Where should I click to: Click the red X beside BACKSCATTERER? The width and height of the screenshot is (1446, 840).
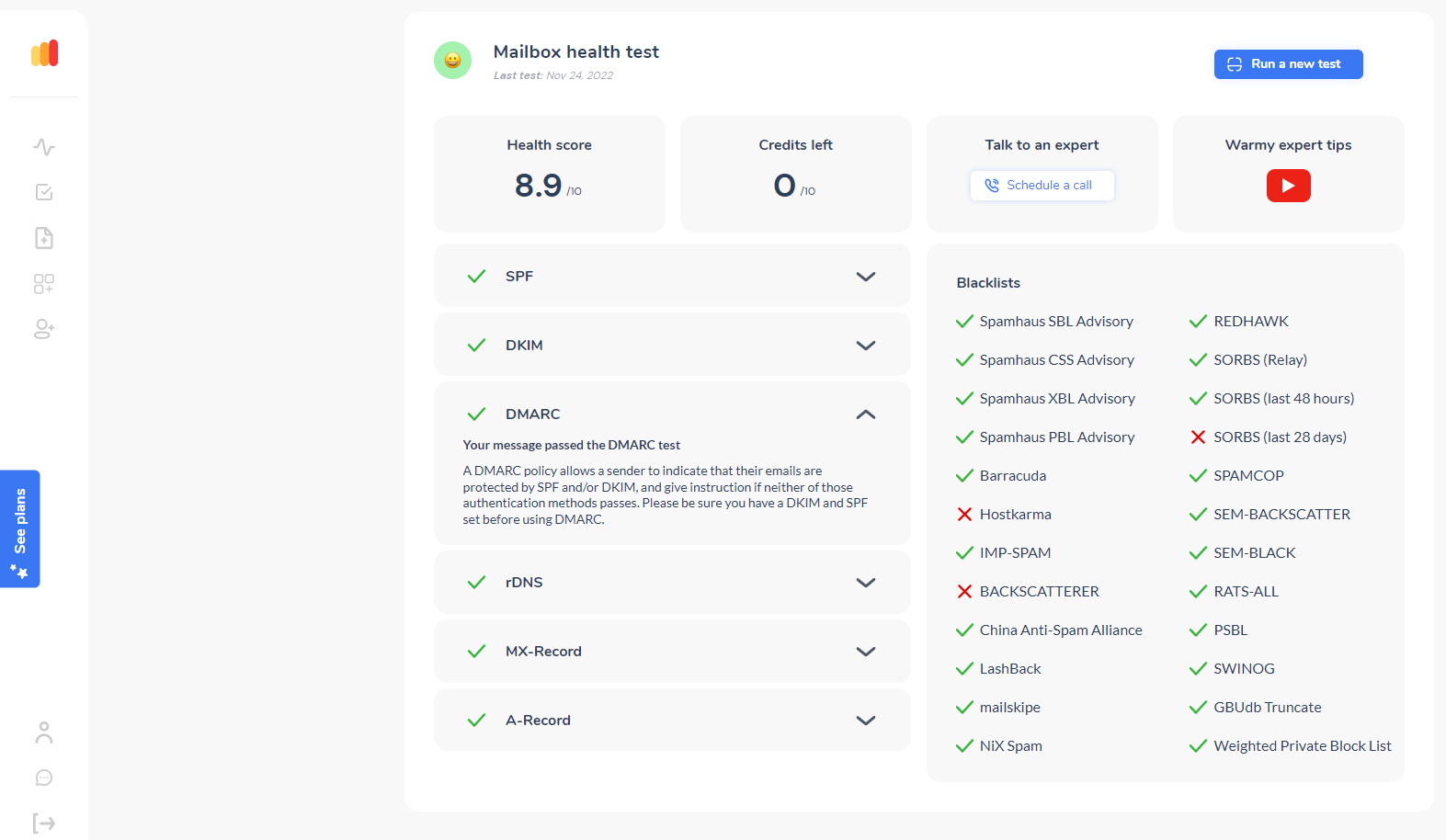pyautogui.click(x=964, y=591)
